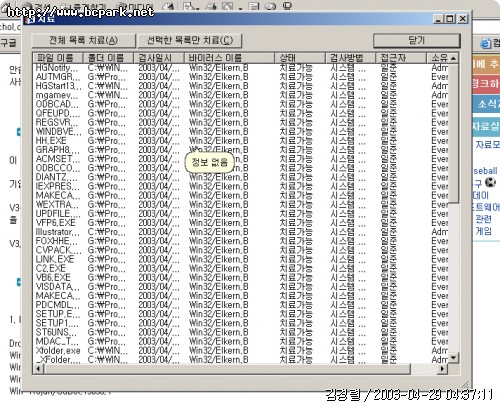Select the ODBCCO... file row
Image resolution: width=500 pixels, height=407 pixels.
click(241, 168)
